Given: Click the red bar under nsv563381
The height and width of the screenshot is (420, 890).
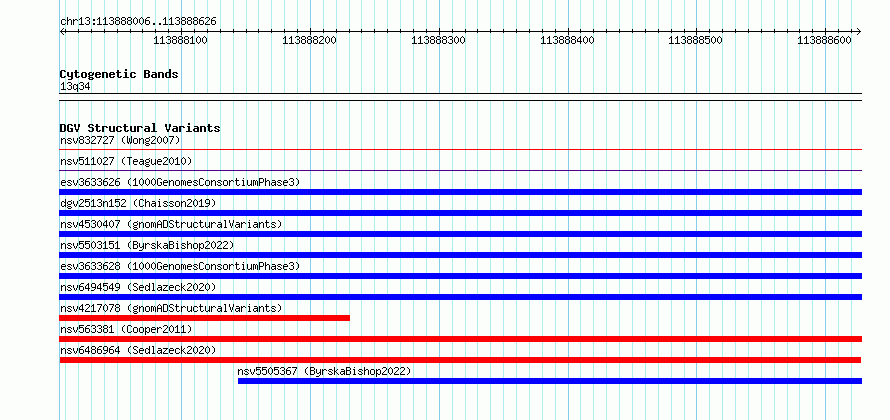Looking at the screenshot, I should point(461,339).
